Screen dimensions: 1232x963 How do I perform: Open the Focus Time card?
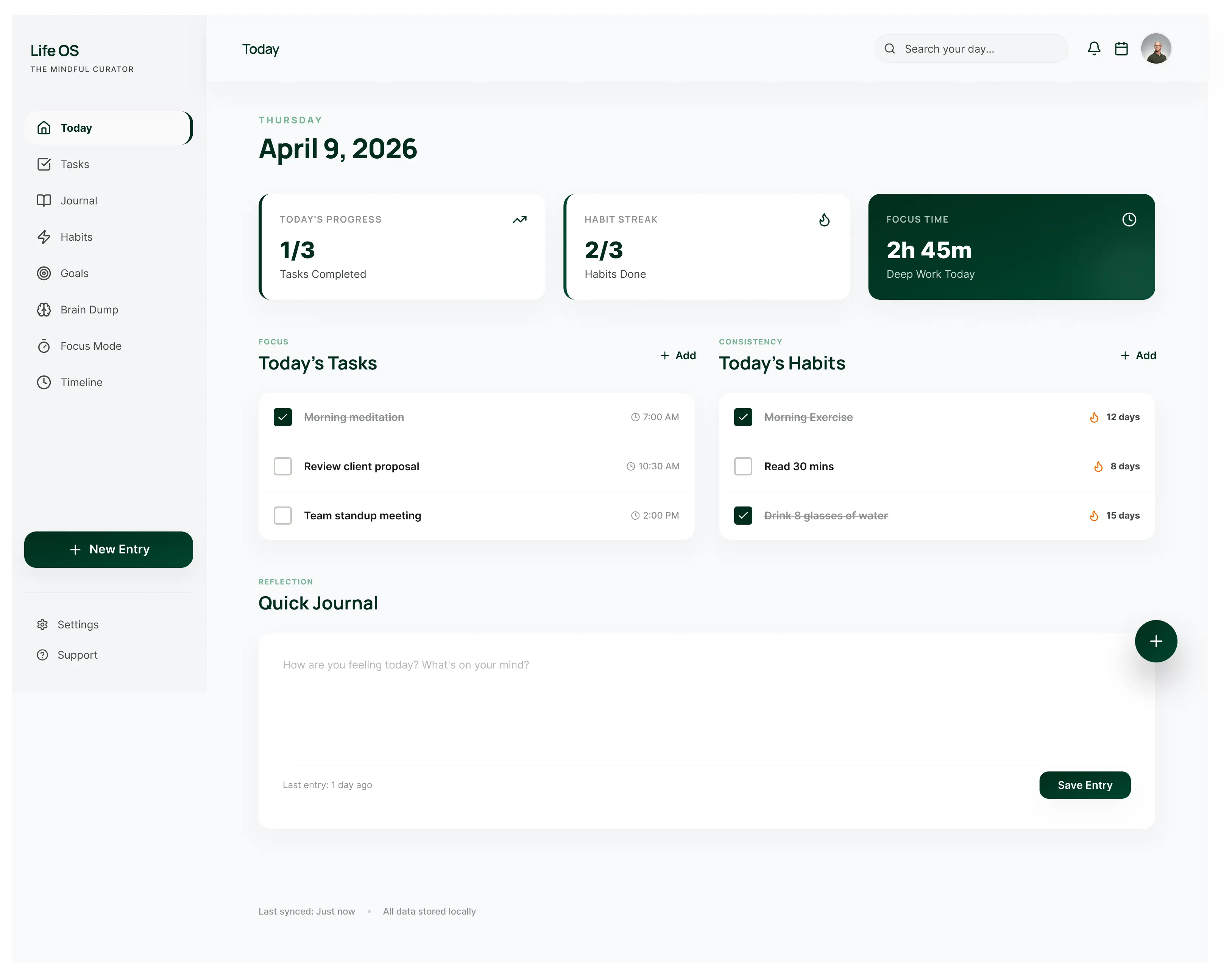1011,246
